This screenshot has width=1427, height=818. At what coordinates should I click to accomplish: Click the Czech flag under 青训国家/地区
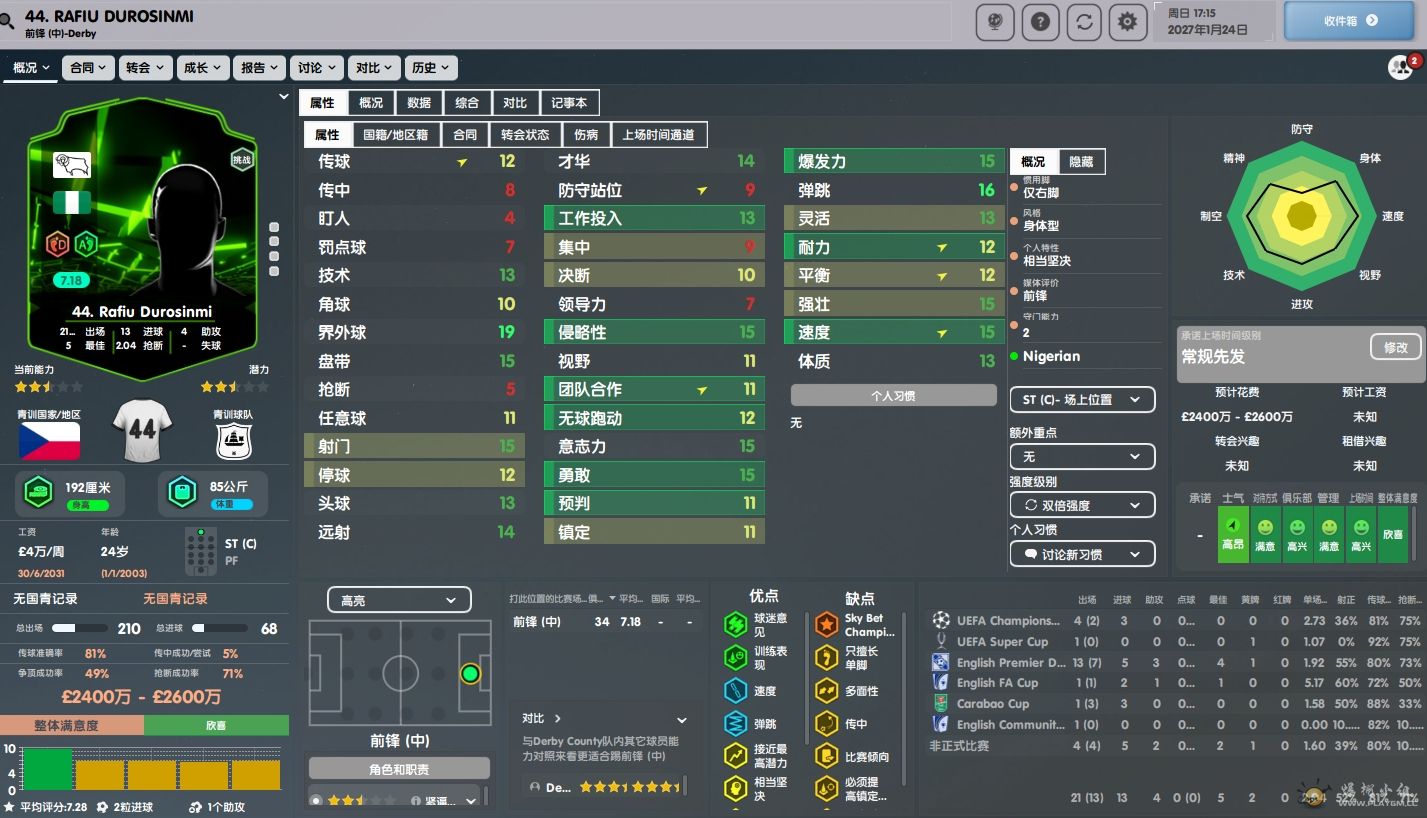49,441
